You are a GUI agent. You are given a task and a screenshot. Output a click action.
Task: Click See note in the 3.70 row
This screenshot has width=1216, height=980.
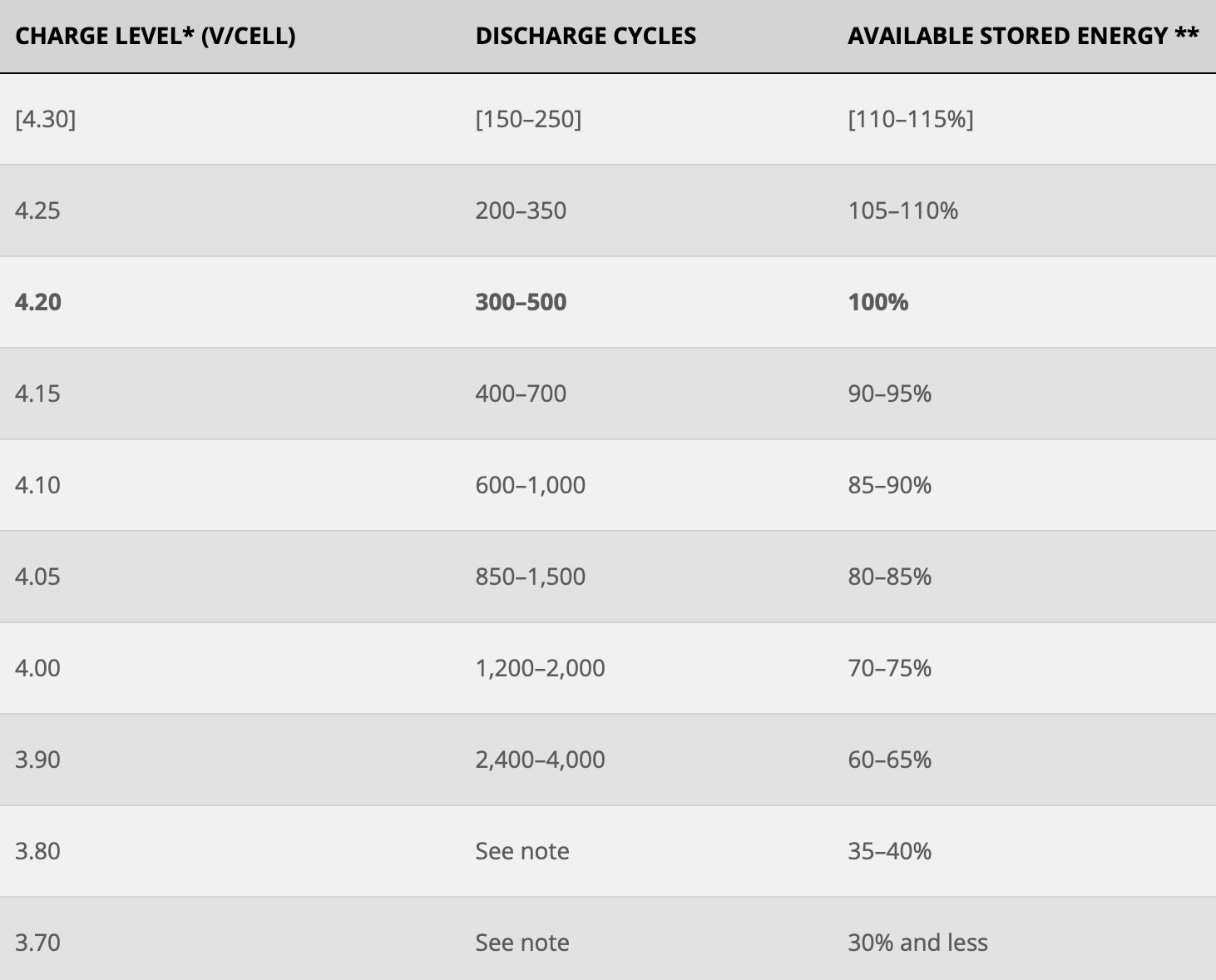pyautogui.click(x=522, y=943)
